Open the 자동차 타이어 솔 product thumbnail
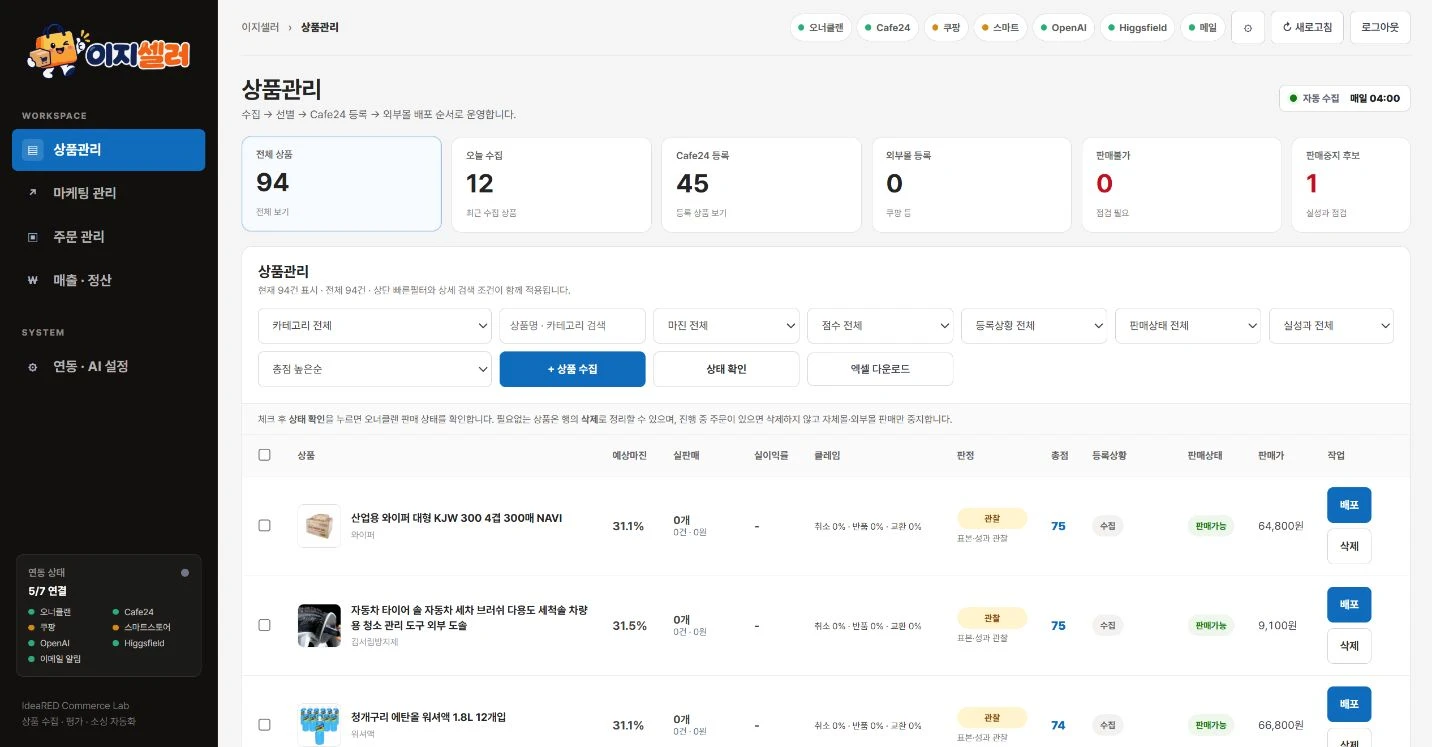1432x747 pixels. pos(319,626)
